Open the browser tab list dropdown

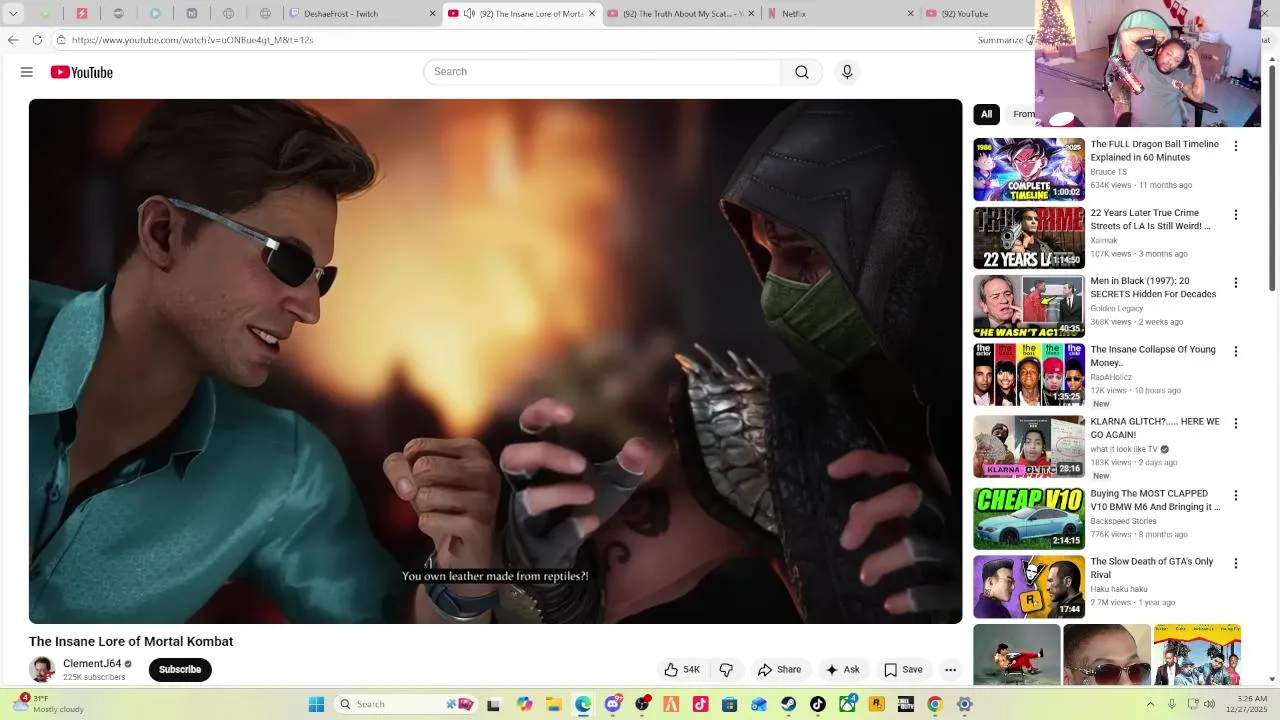(13, 14)
